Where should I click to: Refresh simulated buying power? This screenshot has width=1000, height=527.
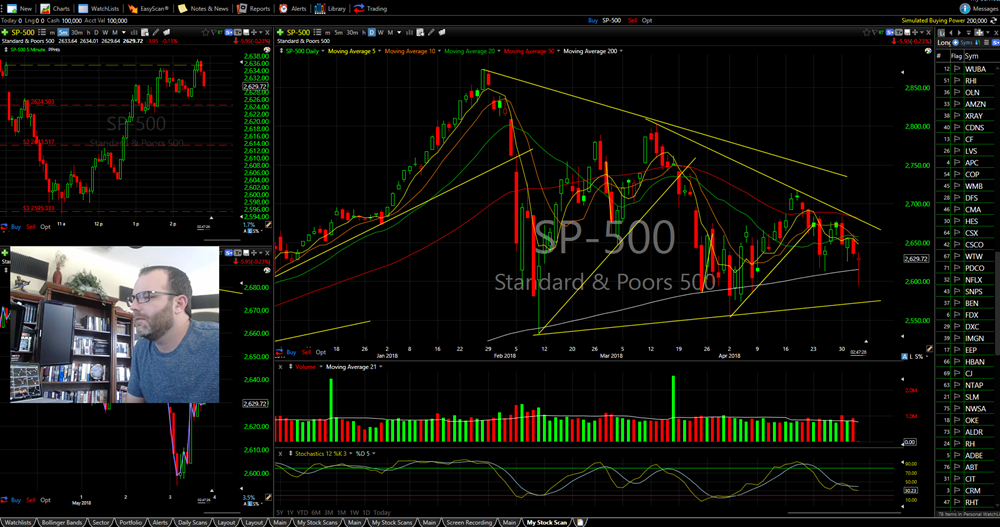994,20
